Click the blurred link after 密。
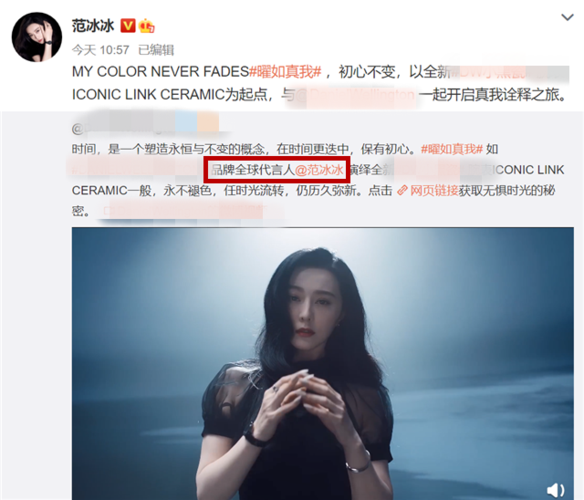 click(184, 211)
